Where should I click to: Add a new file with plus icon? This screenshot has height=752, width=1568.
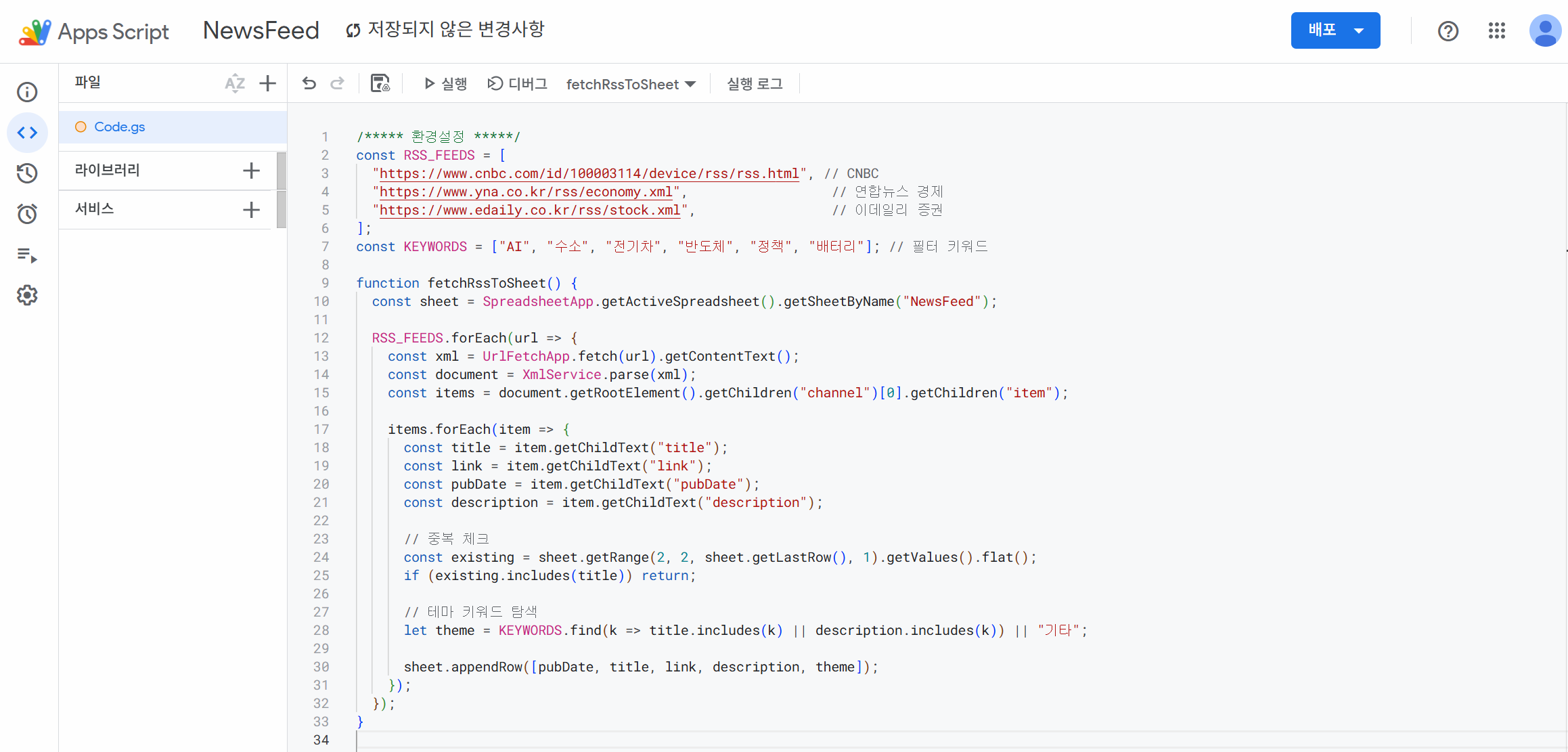(x=268, y=83)
